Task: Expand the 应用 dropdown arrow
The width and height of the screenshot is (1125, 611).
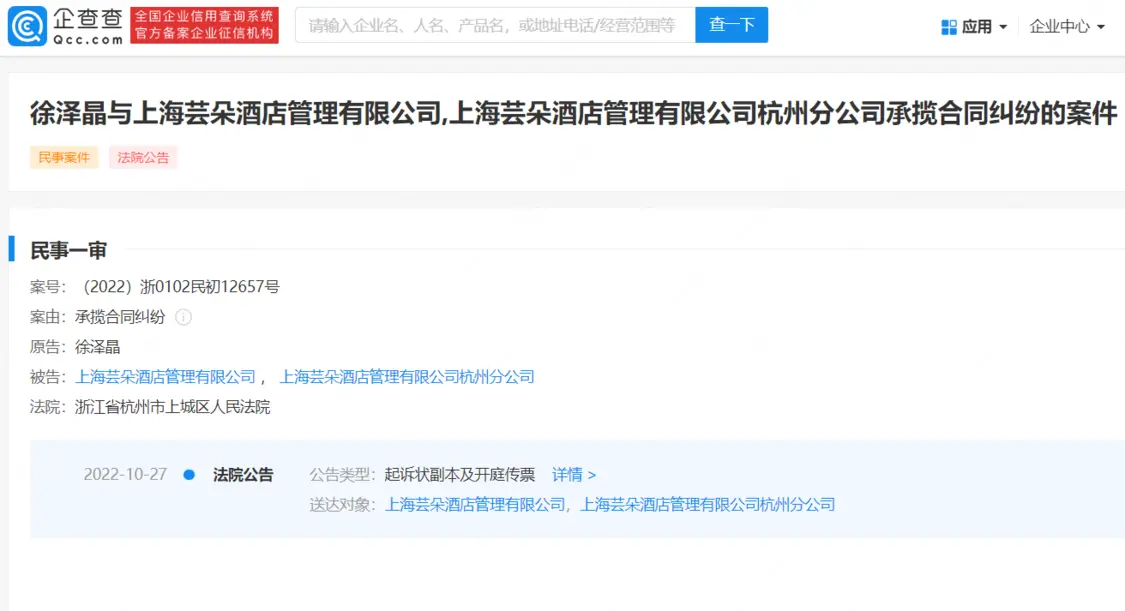Action: (1003, 27)
